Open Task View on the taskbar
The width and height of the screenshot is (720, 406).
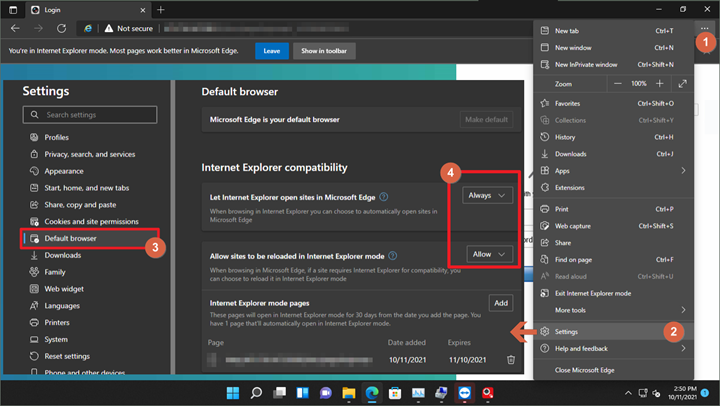(279, 393)
